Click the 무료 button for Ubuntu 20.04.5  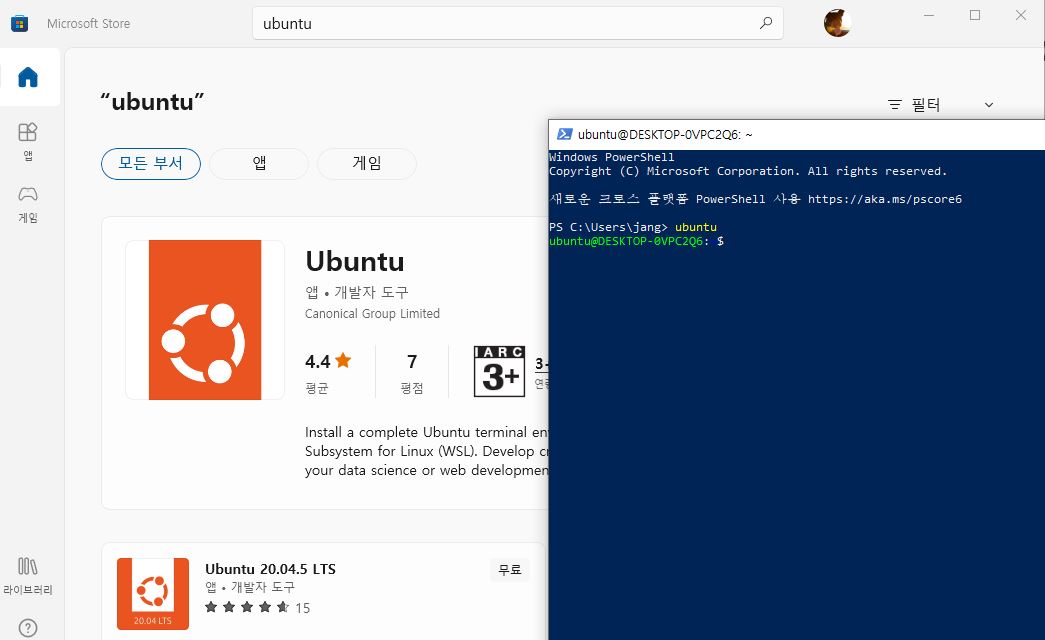coord(510,570)
